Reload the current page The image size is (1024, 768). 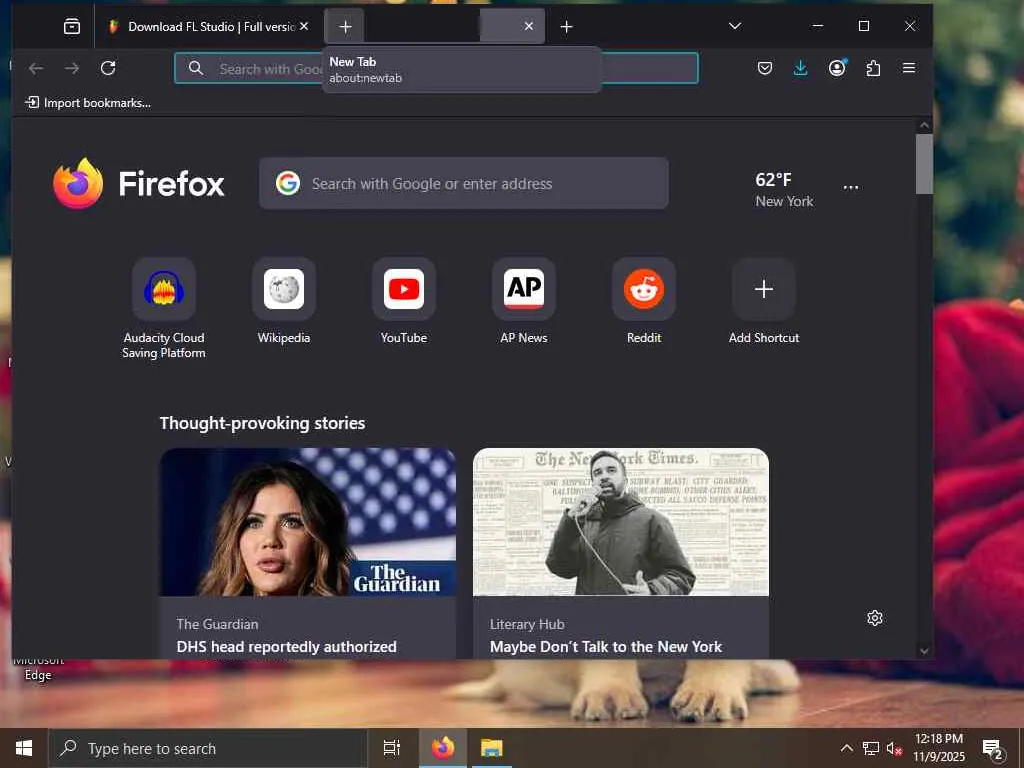tap(108, 68)
